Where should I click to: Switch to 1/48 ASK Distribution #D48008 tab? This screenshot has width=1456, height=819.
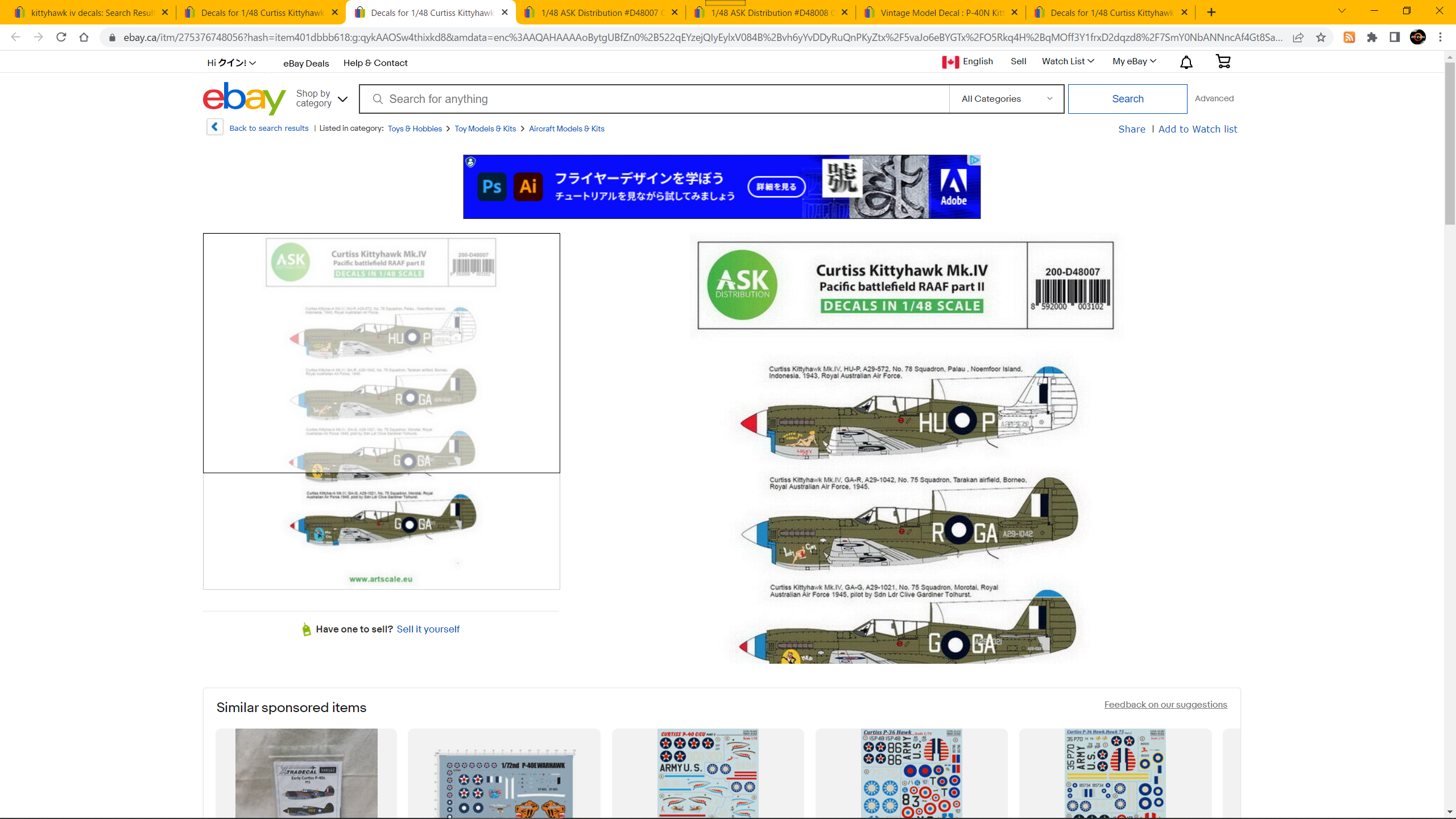(x=771, y=12)
